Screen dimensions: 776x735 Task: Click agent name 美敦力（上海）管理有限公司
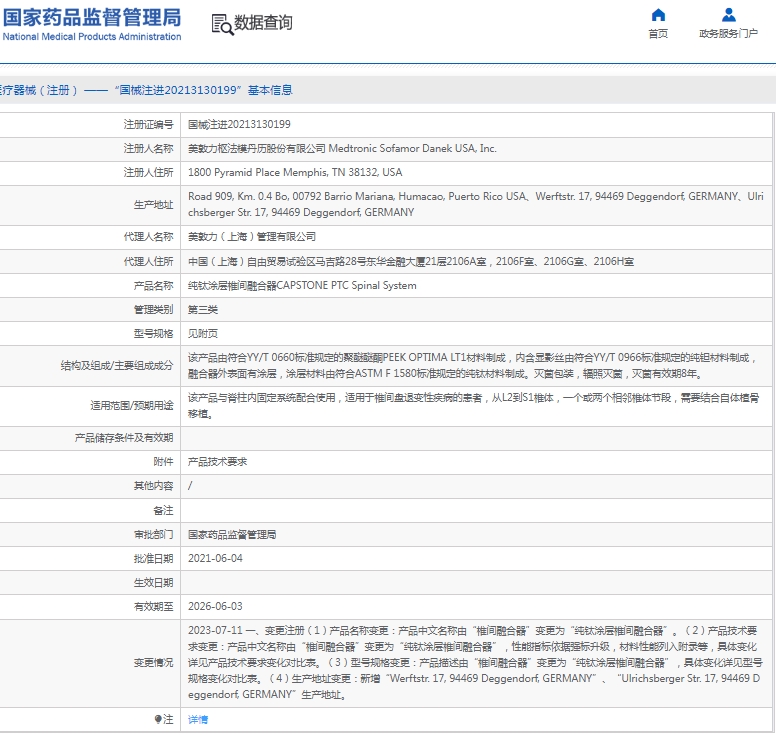coord(252,237)
